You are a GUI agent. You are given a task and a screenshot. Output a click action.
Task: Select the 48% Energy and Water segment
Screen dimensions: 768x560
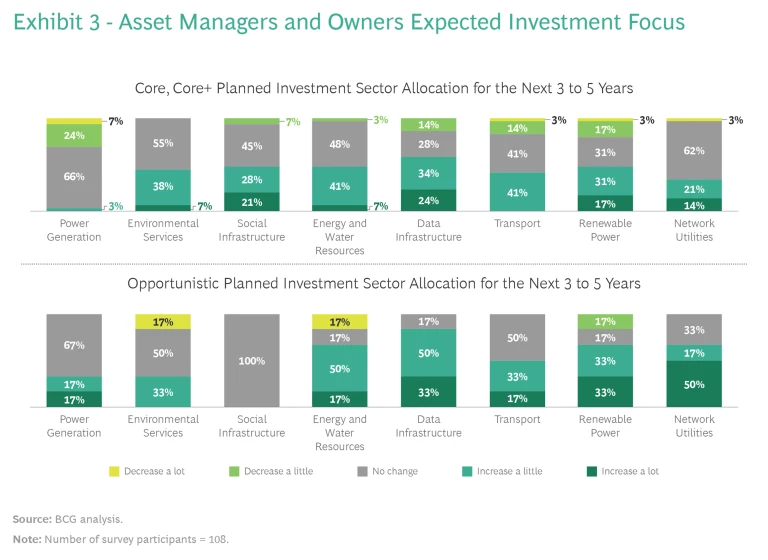[x=340, y=143]
